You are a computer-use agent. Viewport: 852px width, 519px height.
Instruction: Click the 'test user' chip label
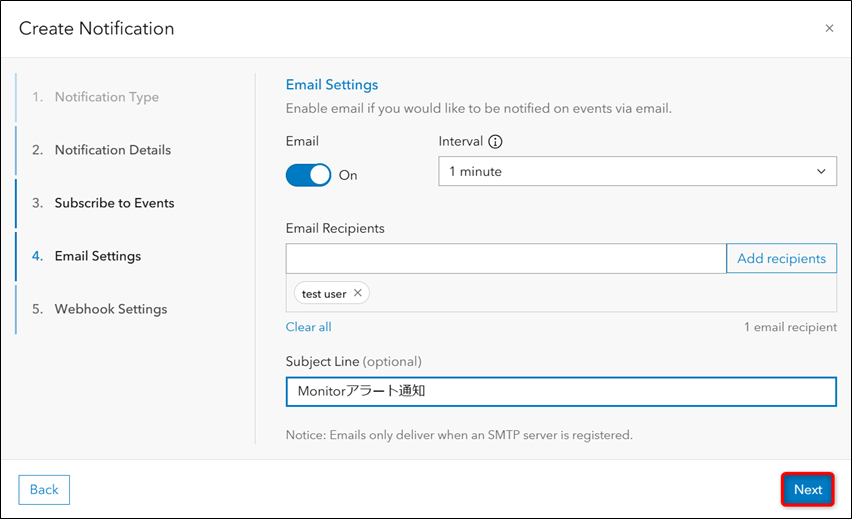(x=324, y=294)
